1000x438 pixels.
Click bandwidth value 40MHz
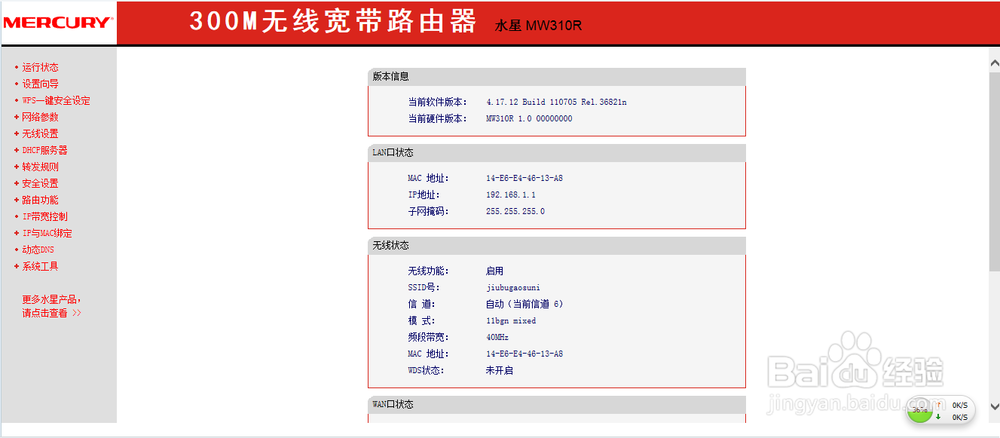(497, 337)
